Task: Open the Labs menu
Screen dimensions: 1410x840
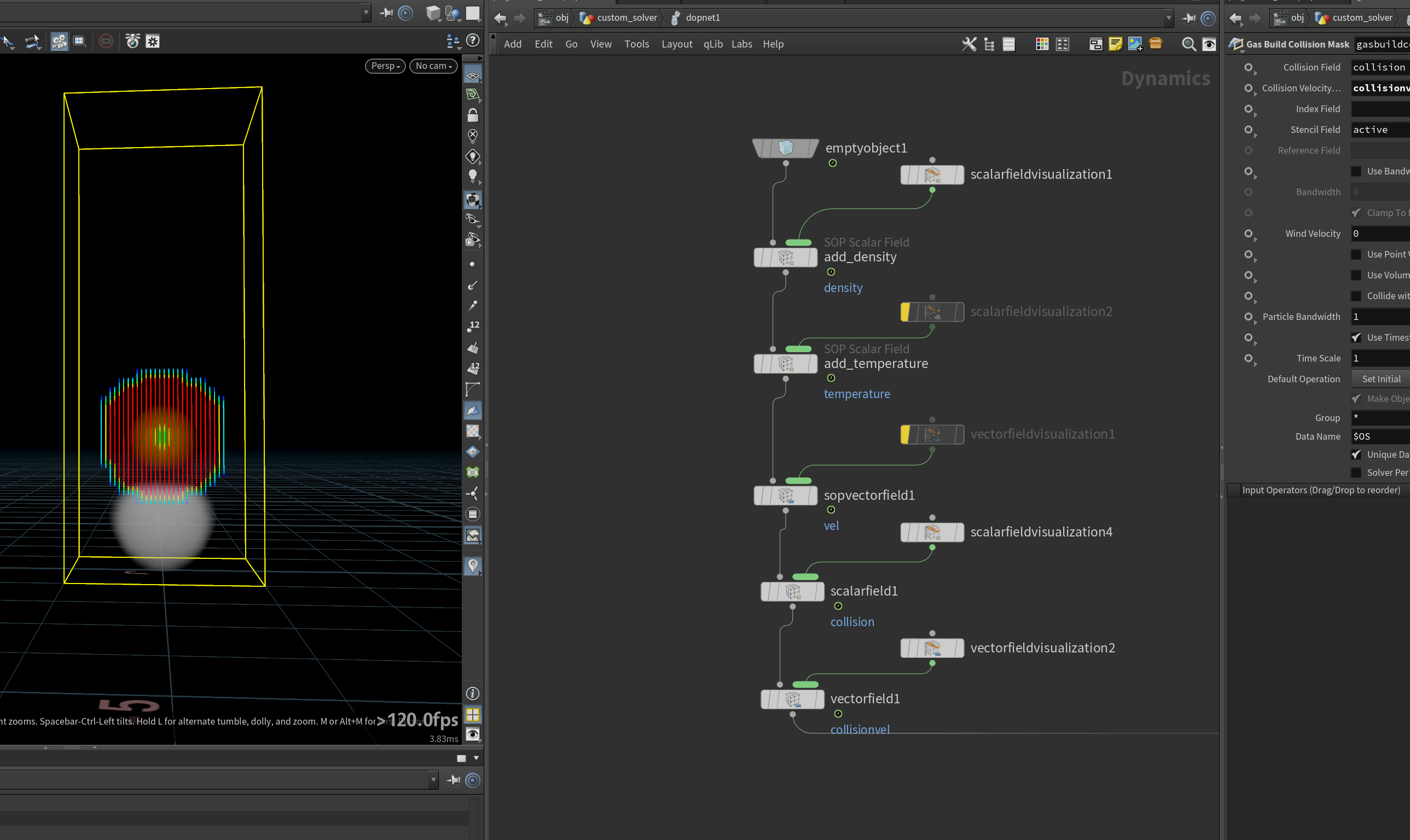Action: point(742,44)
